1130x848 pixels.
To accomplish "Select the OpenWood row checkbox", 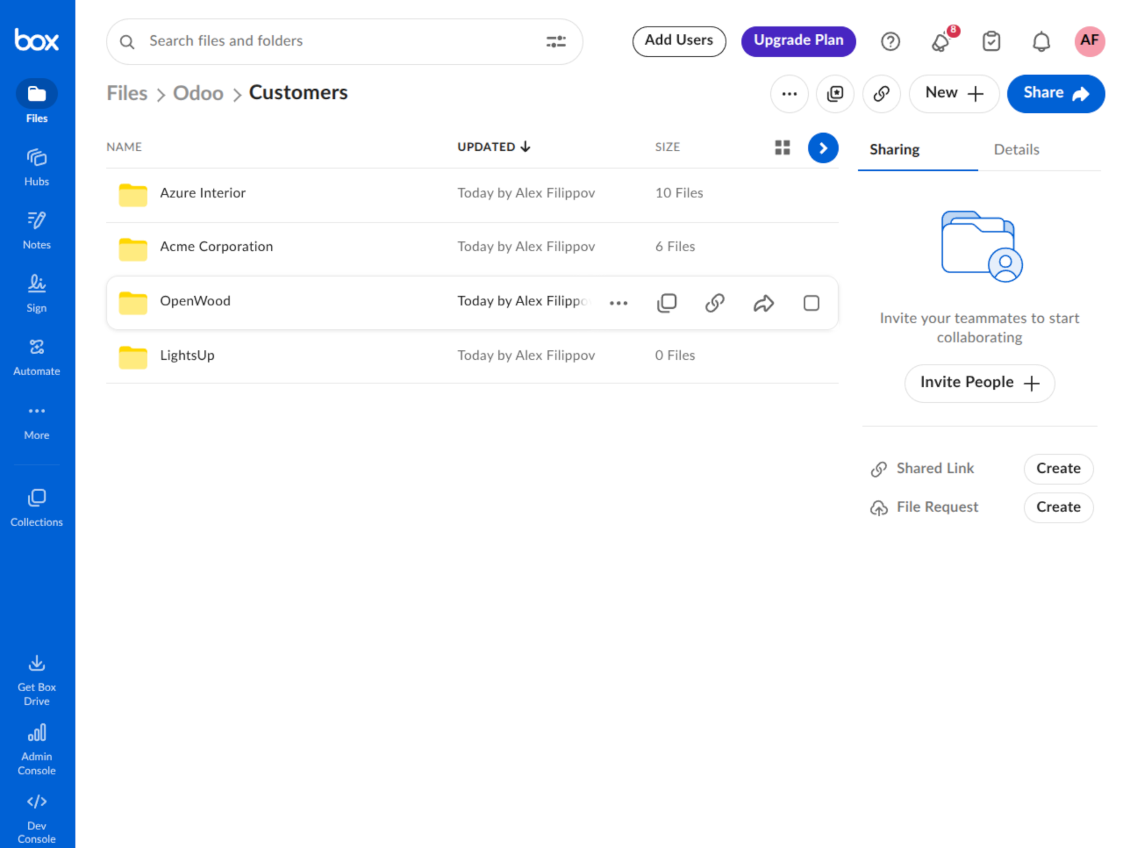I will [811, 303].
